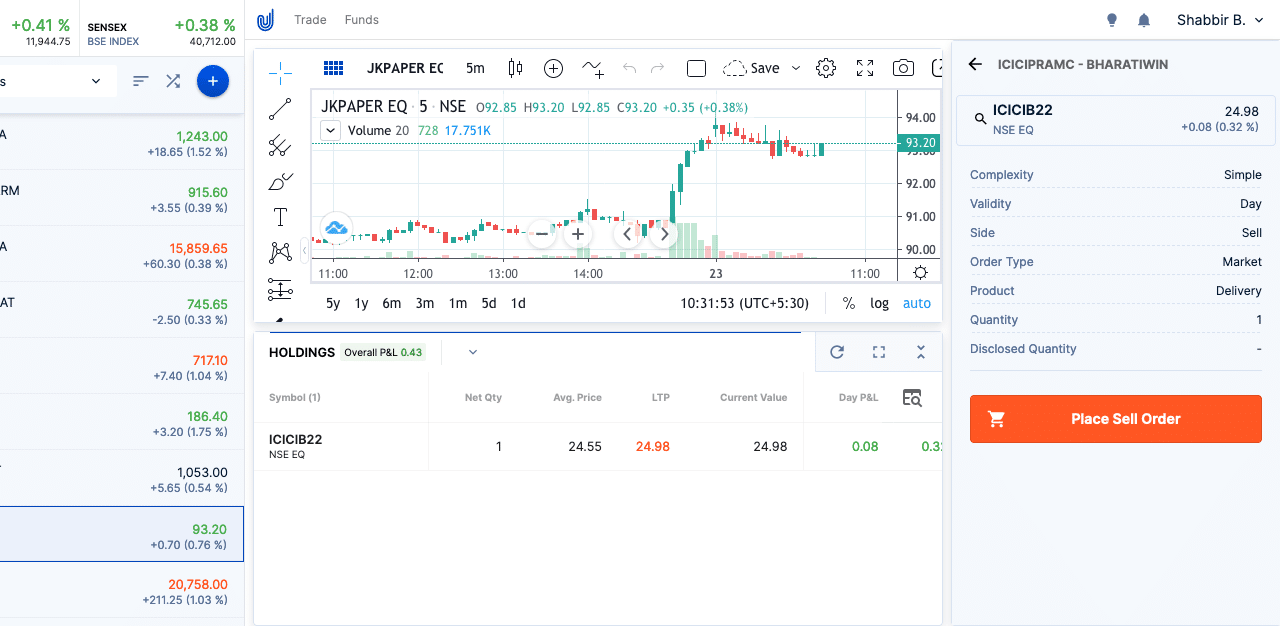Viewport: 1280px width, 626px height.
Task: Open the chart layout rectangle icon
Action: tap(697, 68)
